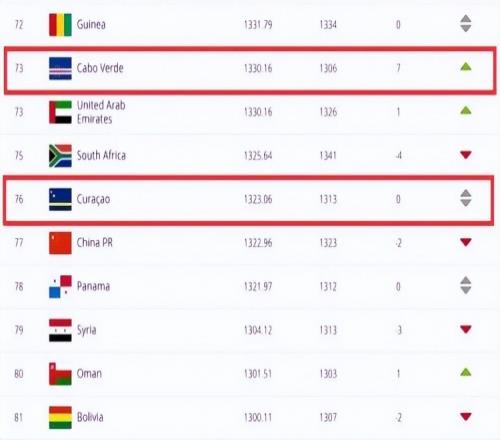This screenshot has height=440, width=500.
Task: Click South Africa's red down arrow
Action: (x=466, y=155)
